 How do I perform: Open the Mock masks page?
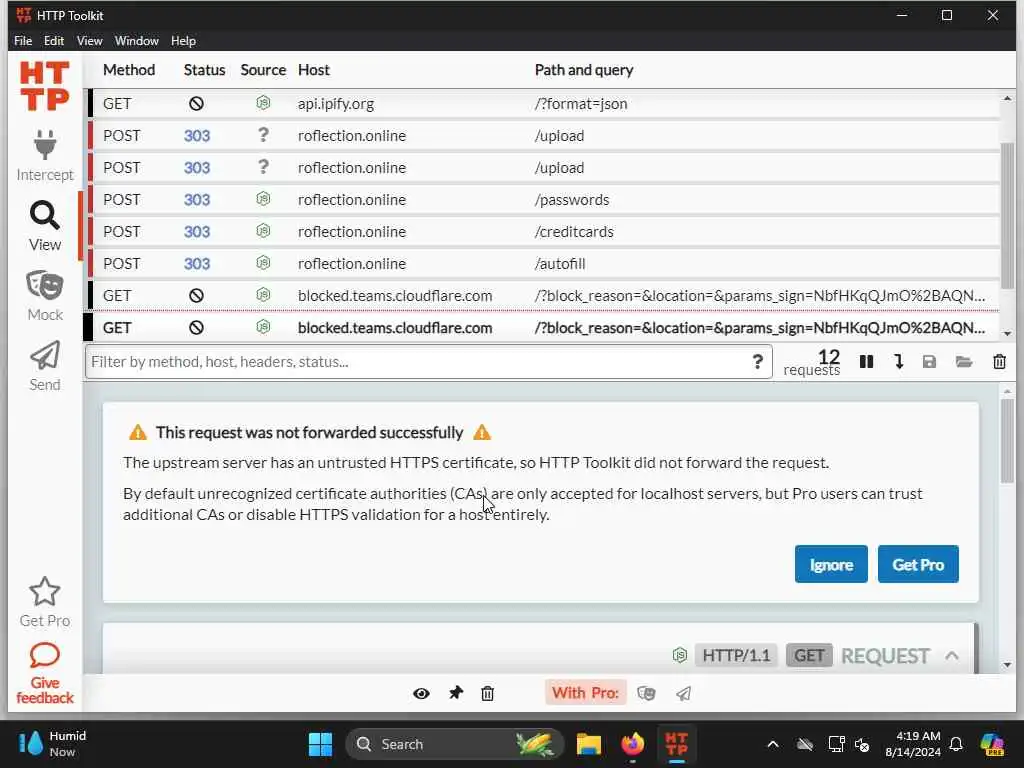click(44, 296)
